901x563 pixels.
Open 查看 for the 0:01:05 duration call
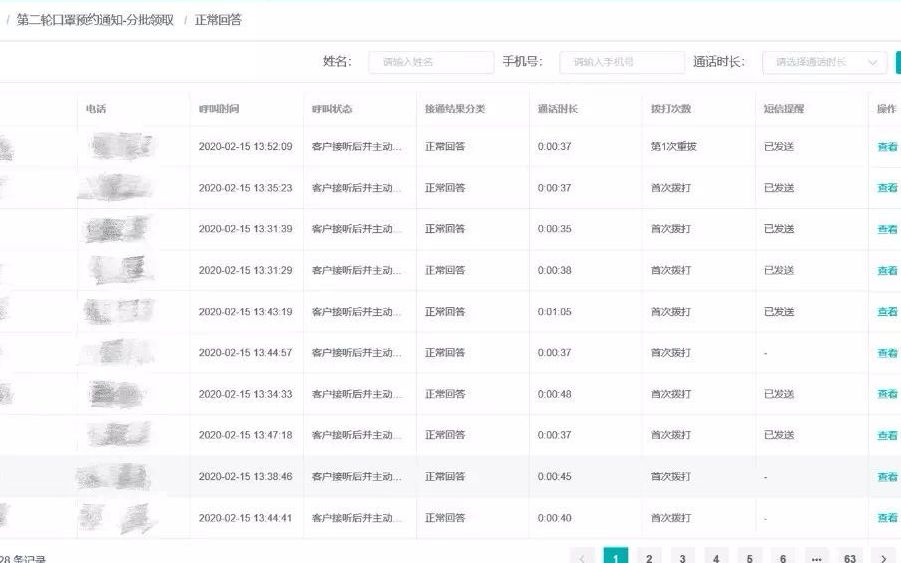pos(887,312)
